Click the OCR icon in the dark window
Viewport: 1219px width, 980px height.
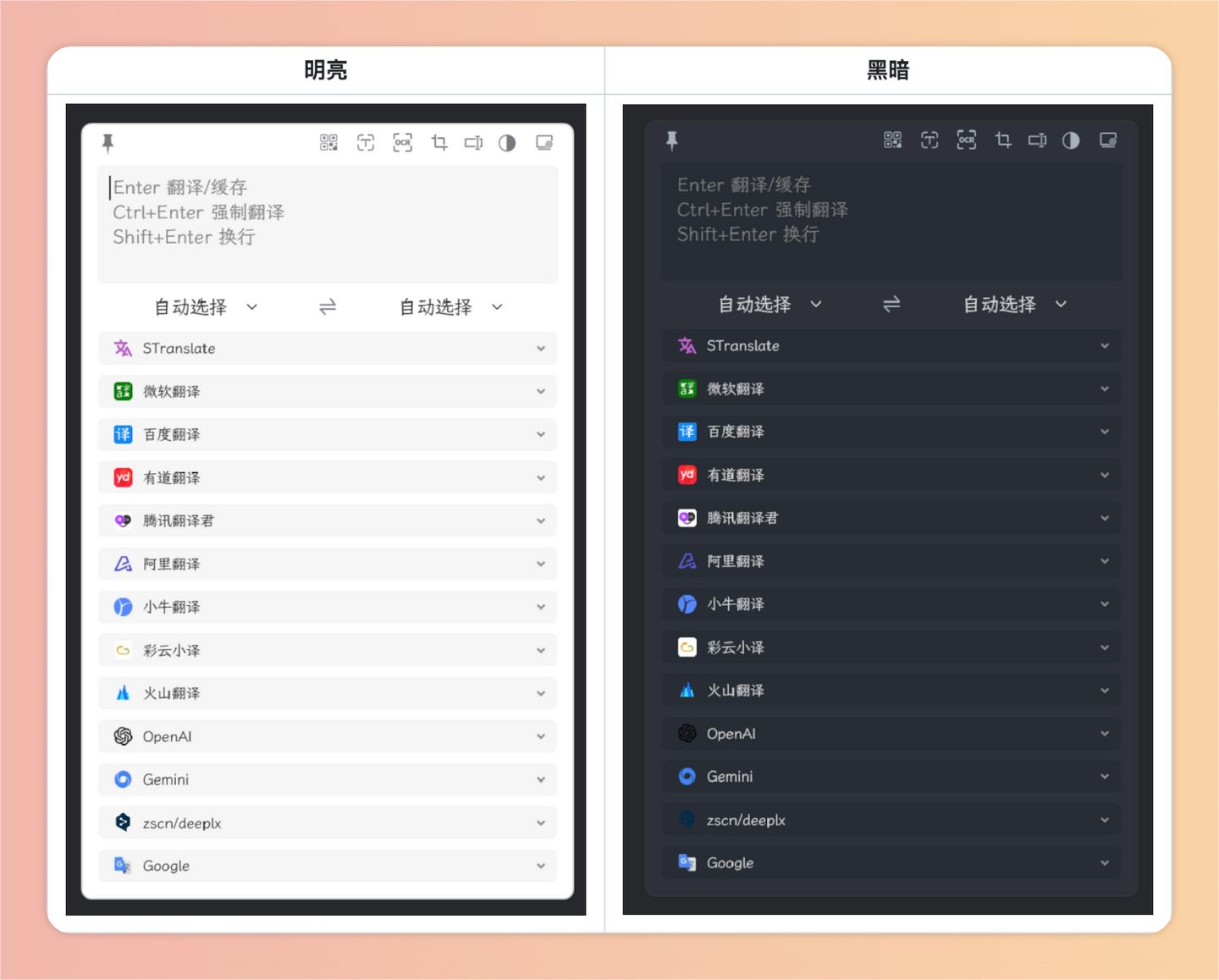click(x=967, y=140)
